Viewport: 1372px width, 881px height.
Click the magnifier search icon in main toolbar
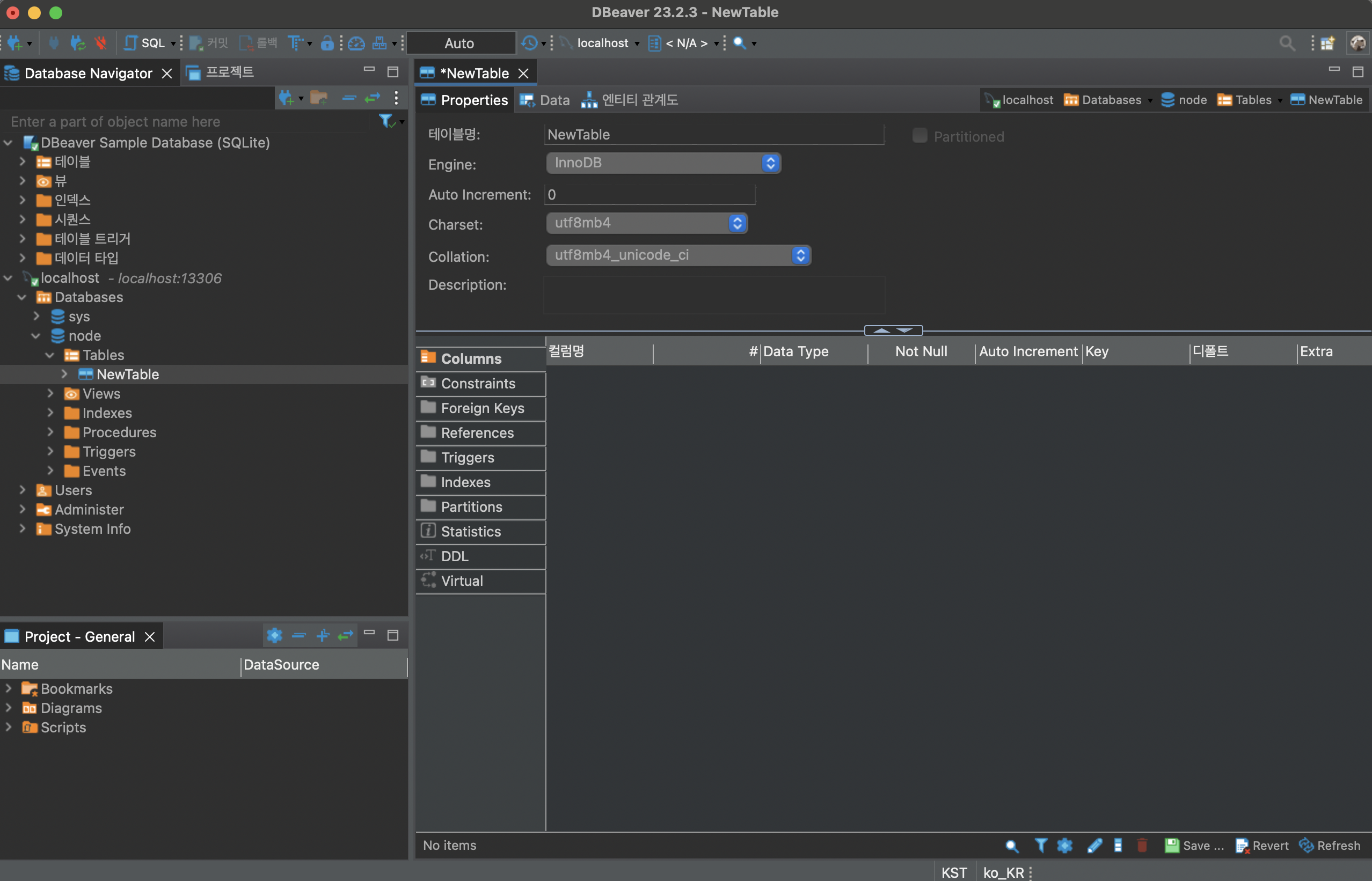pyautogui.click(x=739, y=43)
